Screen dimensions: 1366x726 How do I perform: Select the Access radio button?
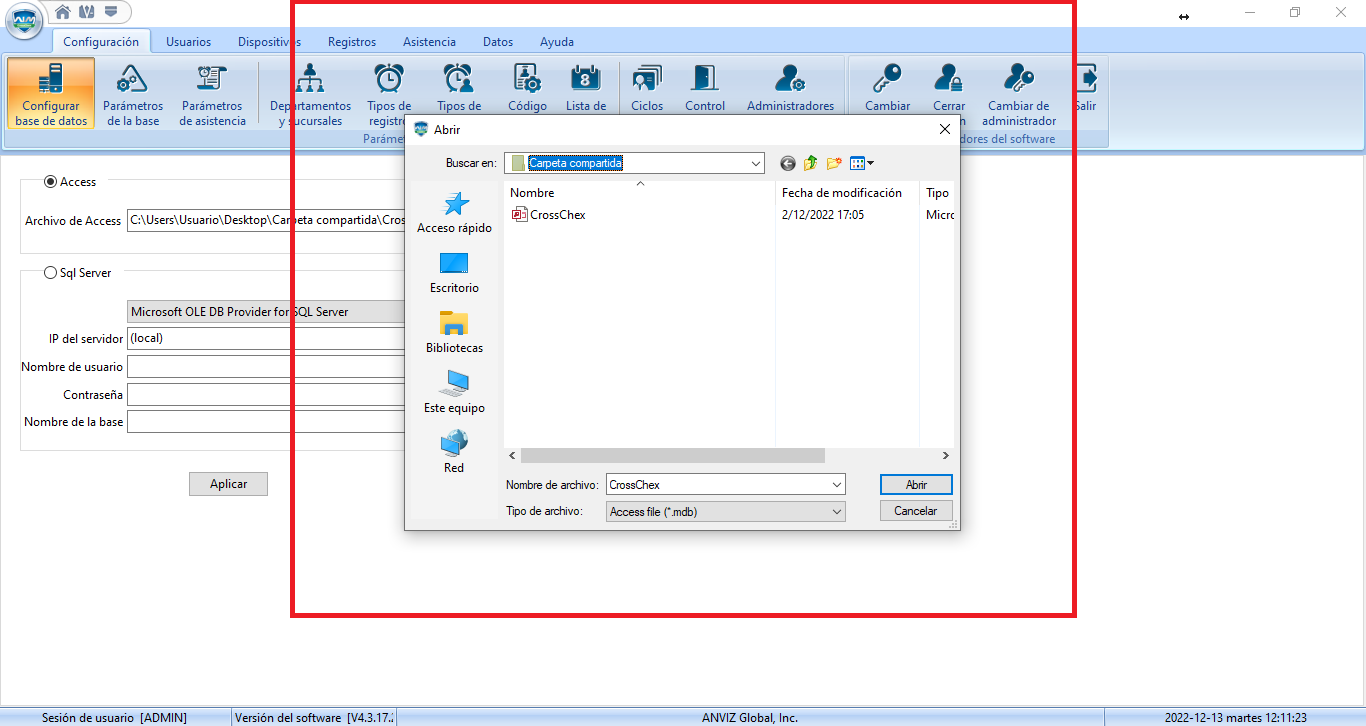[50, 182]
